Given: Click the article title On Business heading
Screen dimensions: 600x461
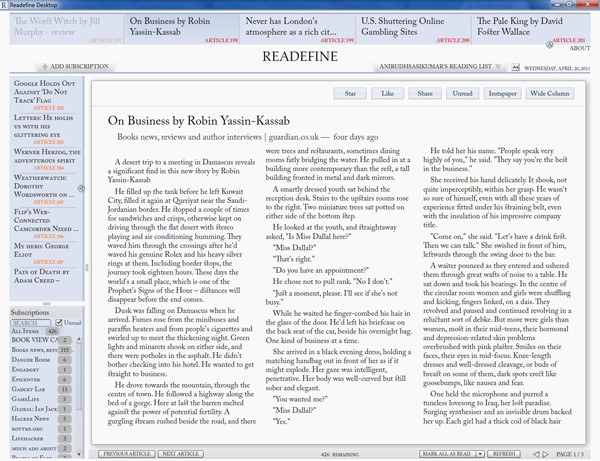Looking at the screenshot, I should (199, 121).
